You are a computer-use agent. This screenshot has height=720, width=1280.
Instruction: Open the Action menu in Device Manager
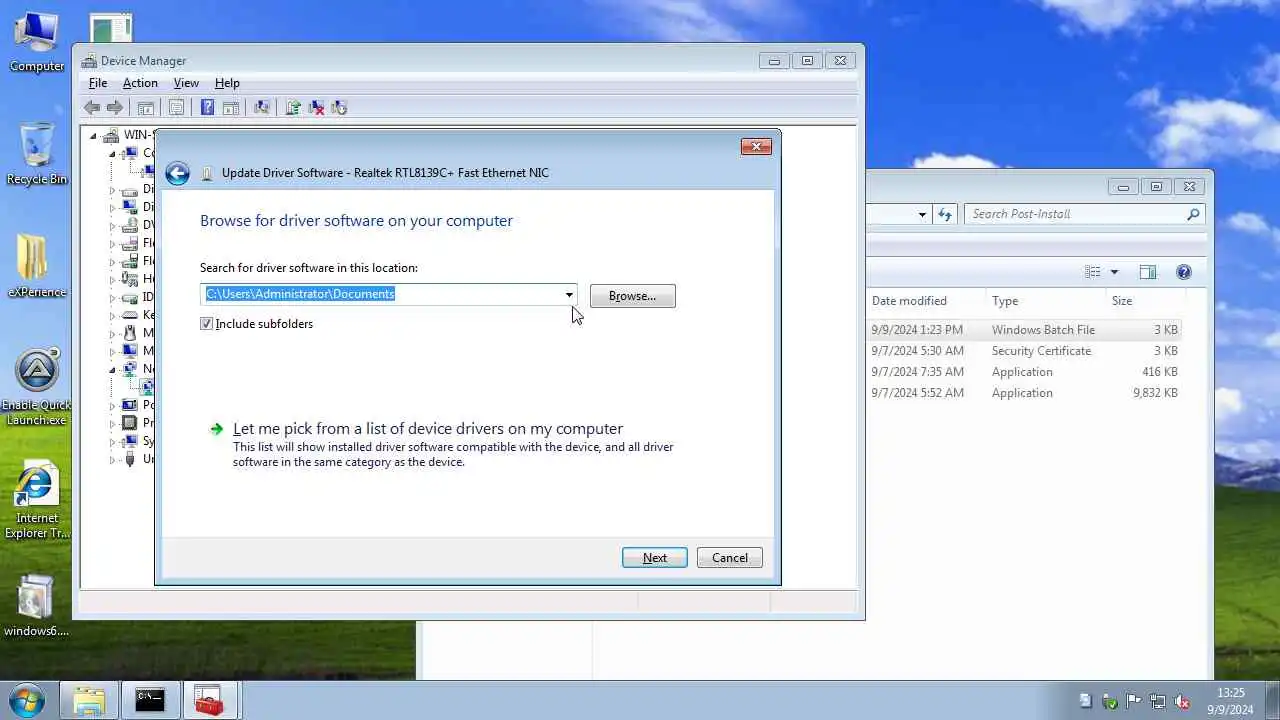[x=140, y=83]
